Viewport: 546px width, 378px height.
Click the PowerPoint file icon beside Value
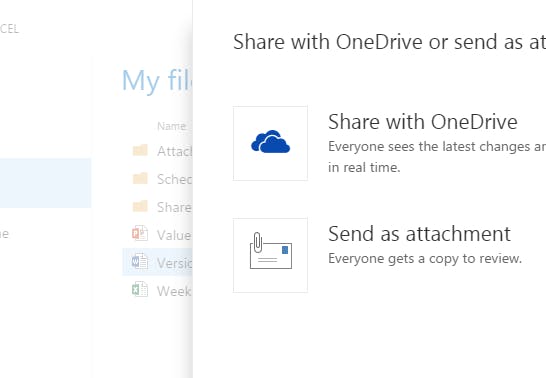tap(140, 234)
